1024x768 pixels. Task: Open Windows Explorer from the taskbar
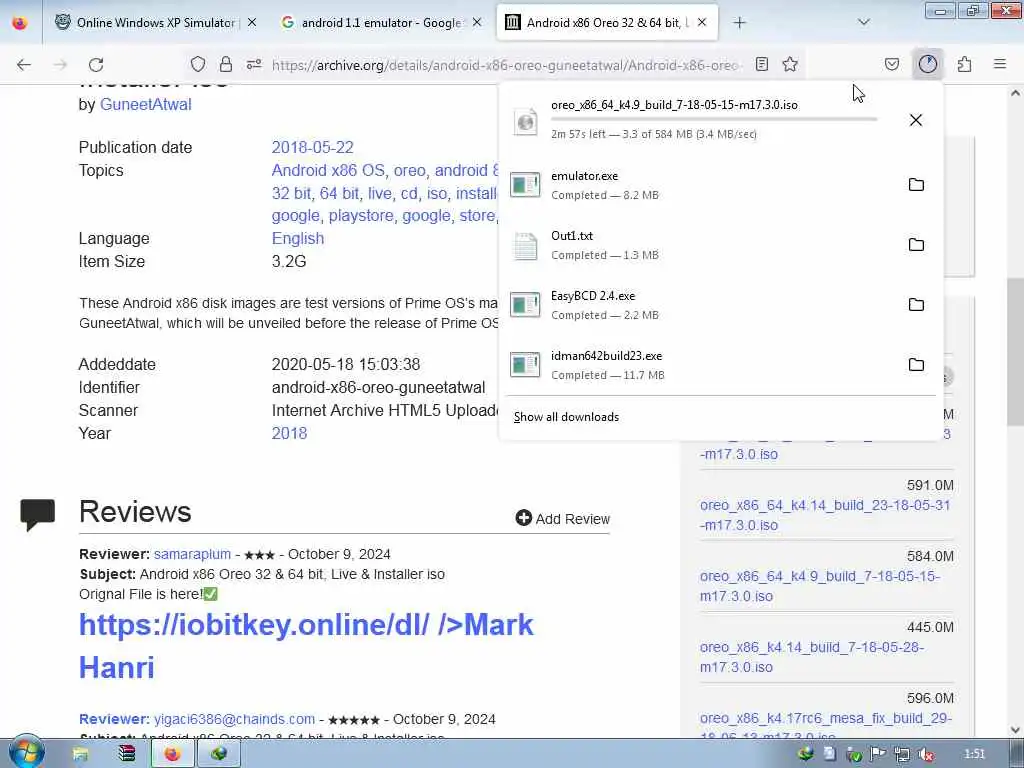(x=80, y=754)
